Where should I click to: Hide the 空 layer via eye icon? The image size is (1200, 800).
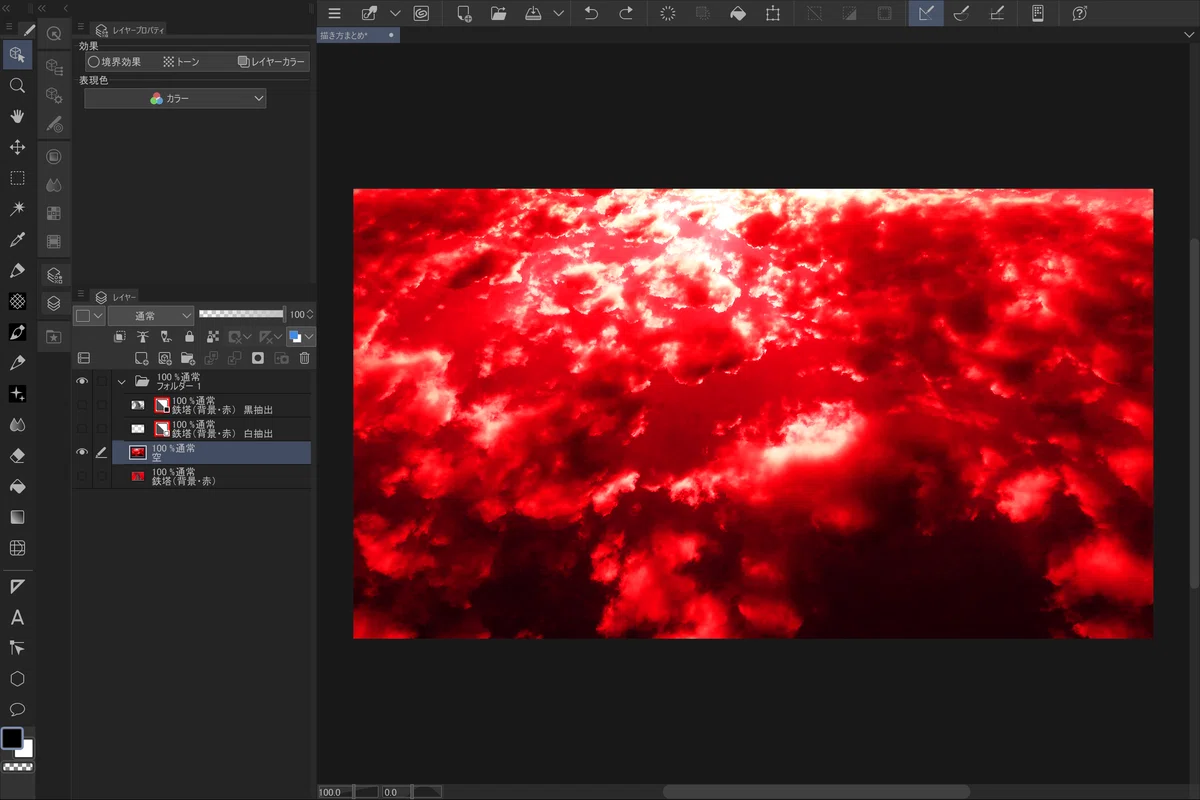tap(82, 453)
